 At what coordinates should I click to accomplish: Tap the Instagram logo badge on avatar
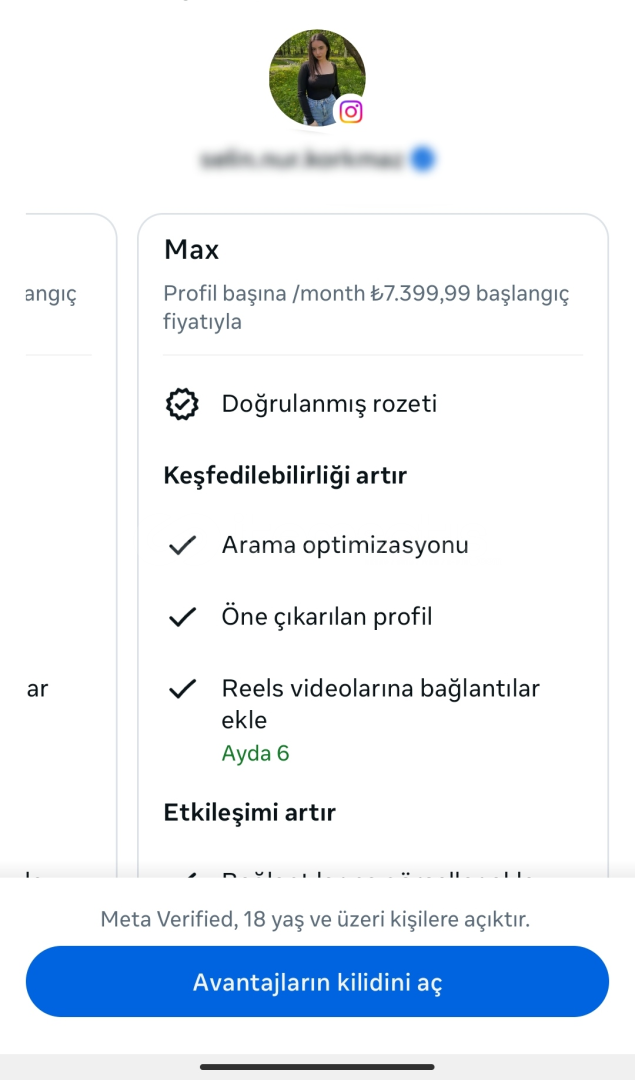(350, 111)
